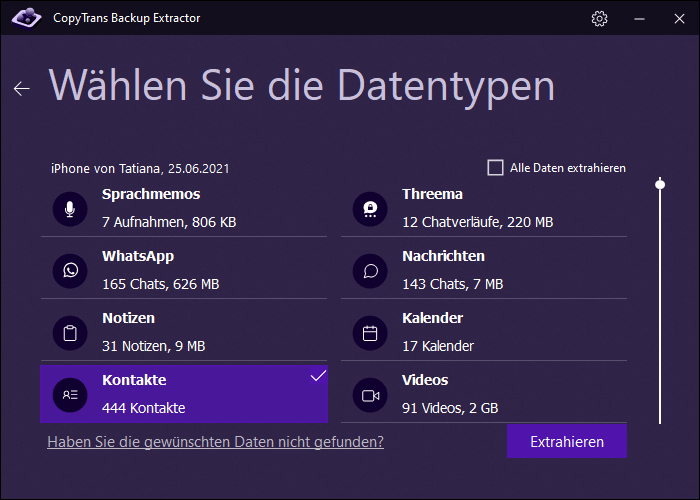Click the 12 Chatverläufe, 220 MB text
This screenshot has width=700, height=500.
pyautogui.click(x=478, y=222)
